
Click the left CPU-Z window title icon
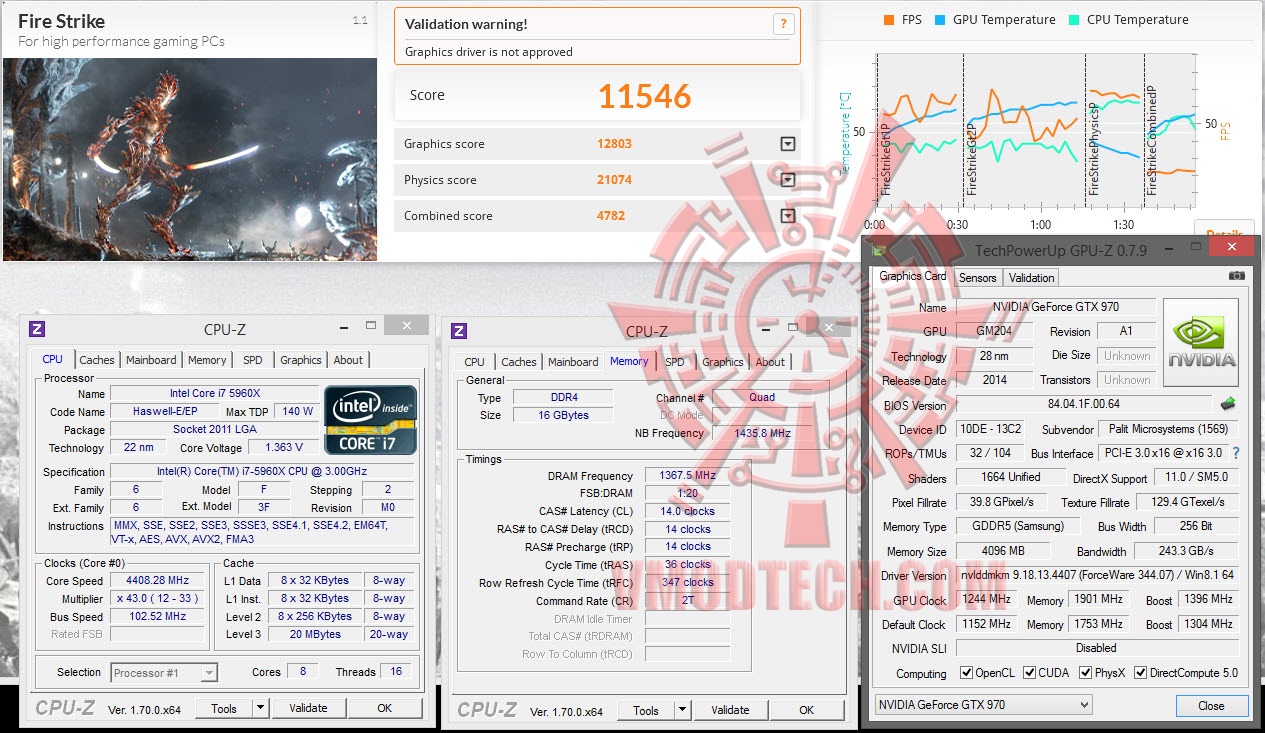(37, 329)
